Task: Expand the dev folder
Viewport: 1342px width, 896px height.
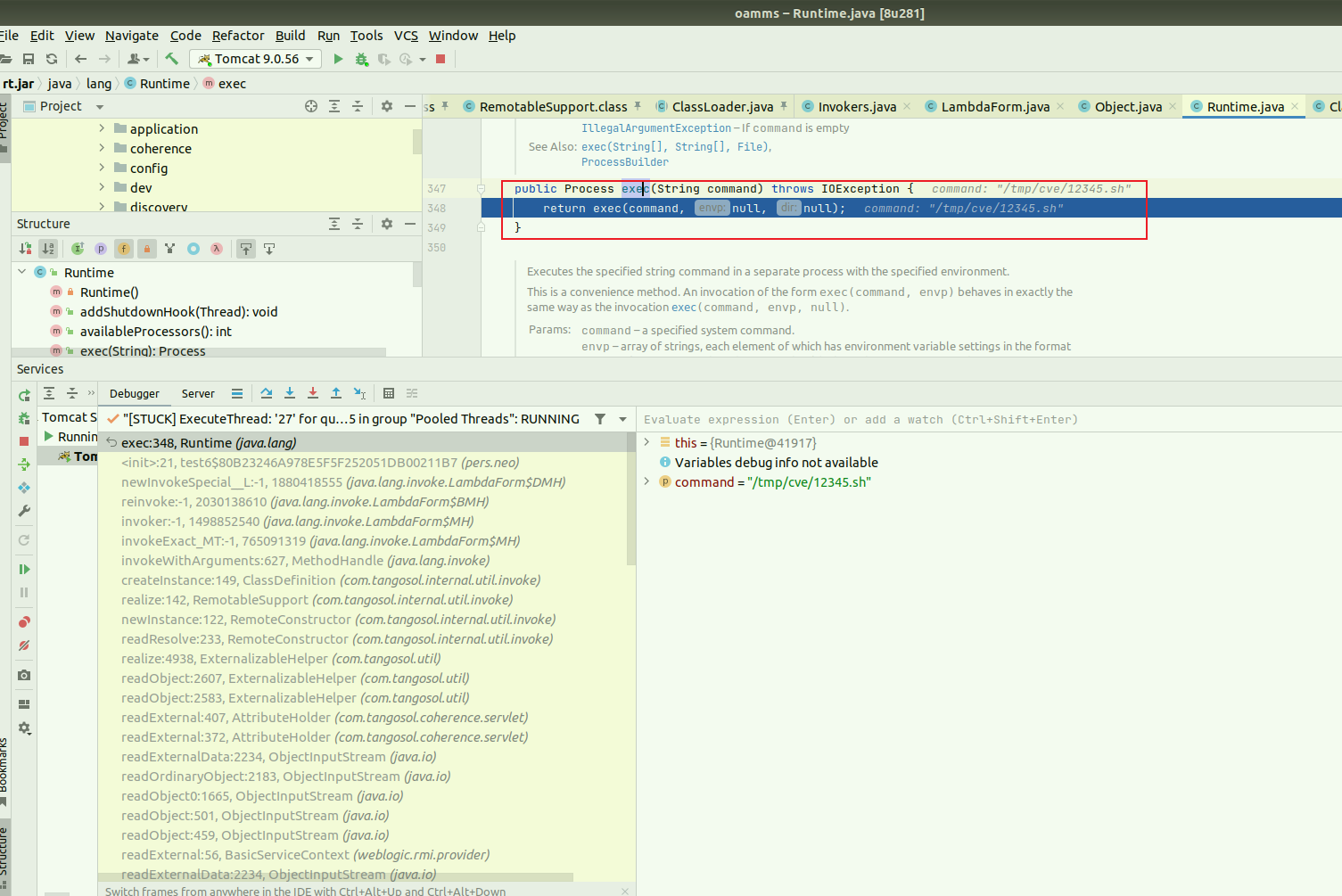Action: click(x=102, y=187)
